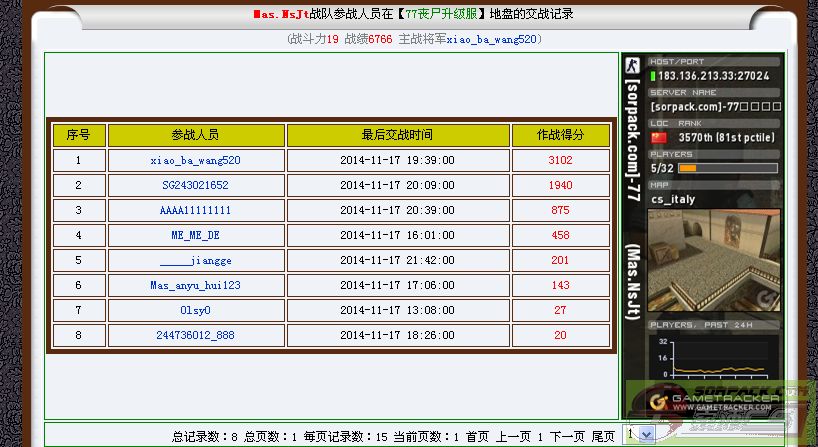
Task: Click the 3570th rank text
Action: [x=727, y=138]
